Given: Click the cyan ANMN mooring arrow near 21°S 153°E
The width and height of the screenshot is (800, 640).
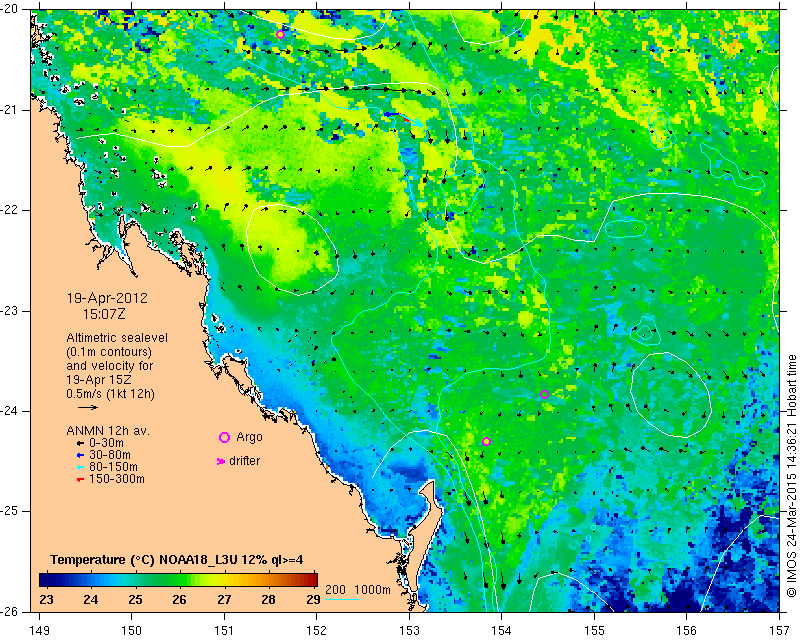Looking at the screenshot, I should pyautogui.click(x=416, y=122).
